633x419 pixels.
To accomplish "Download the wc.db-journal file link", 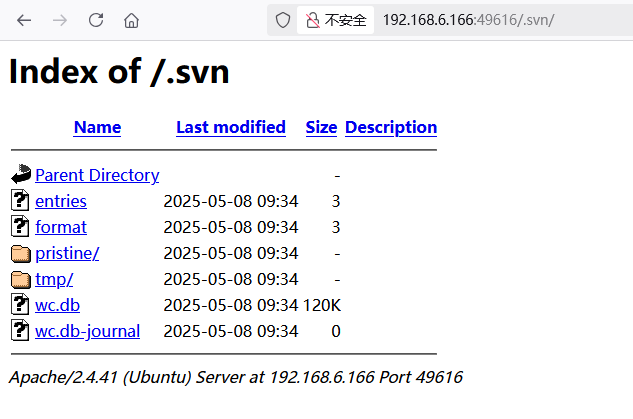I will coord(87,331).
